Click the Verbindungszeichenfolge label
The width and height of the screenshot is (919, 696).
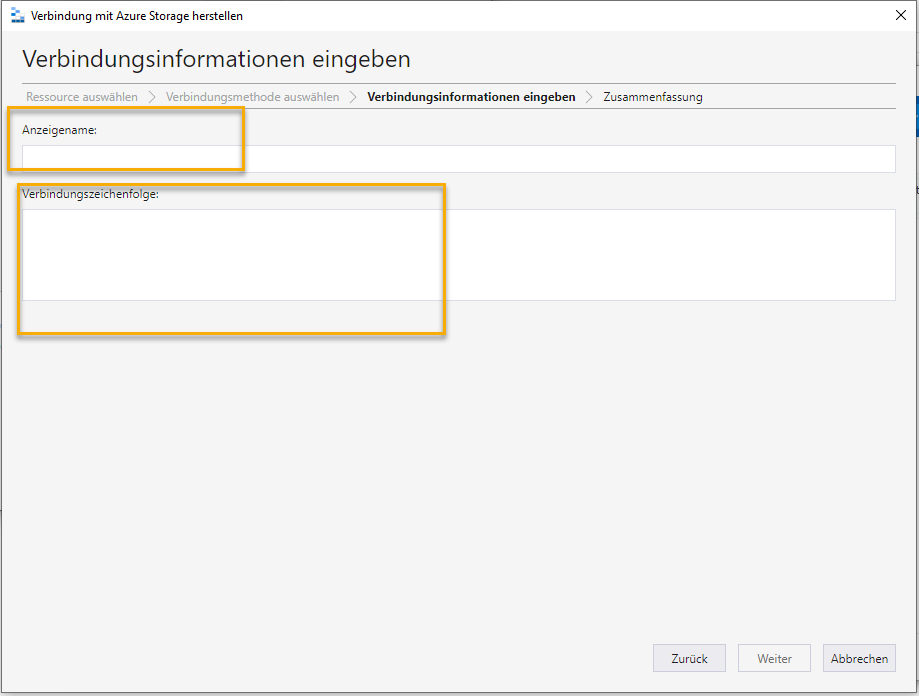pyautogui.click(x=91, y=194)
